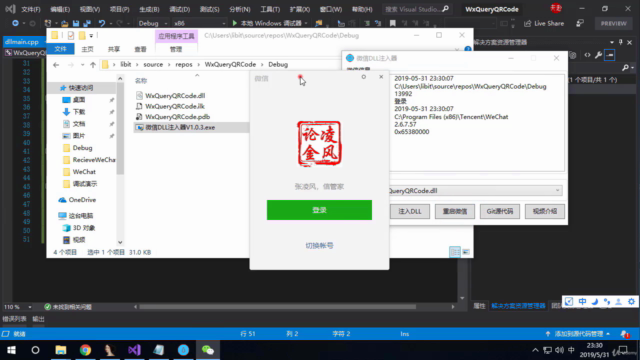Click PREVIEW button in Visual Studio

[x=613, y=23]
